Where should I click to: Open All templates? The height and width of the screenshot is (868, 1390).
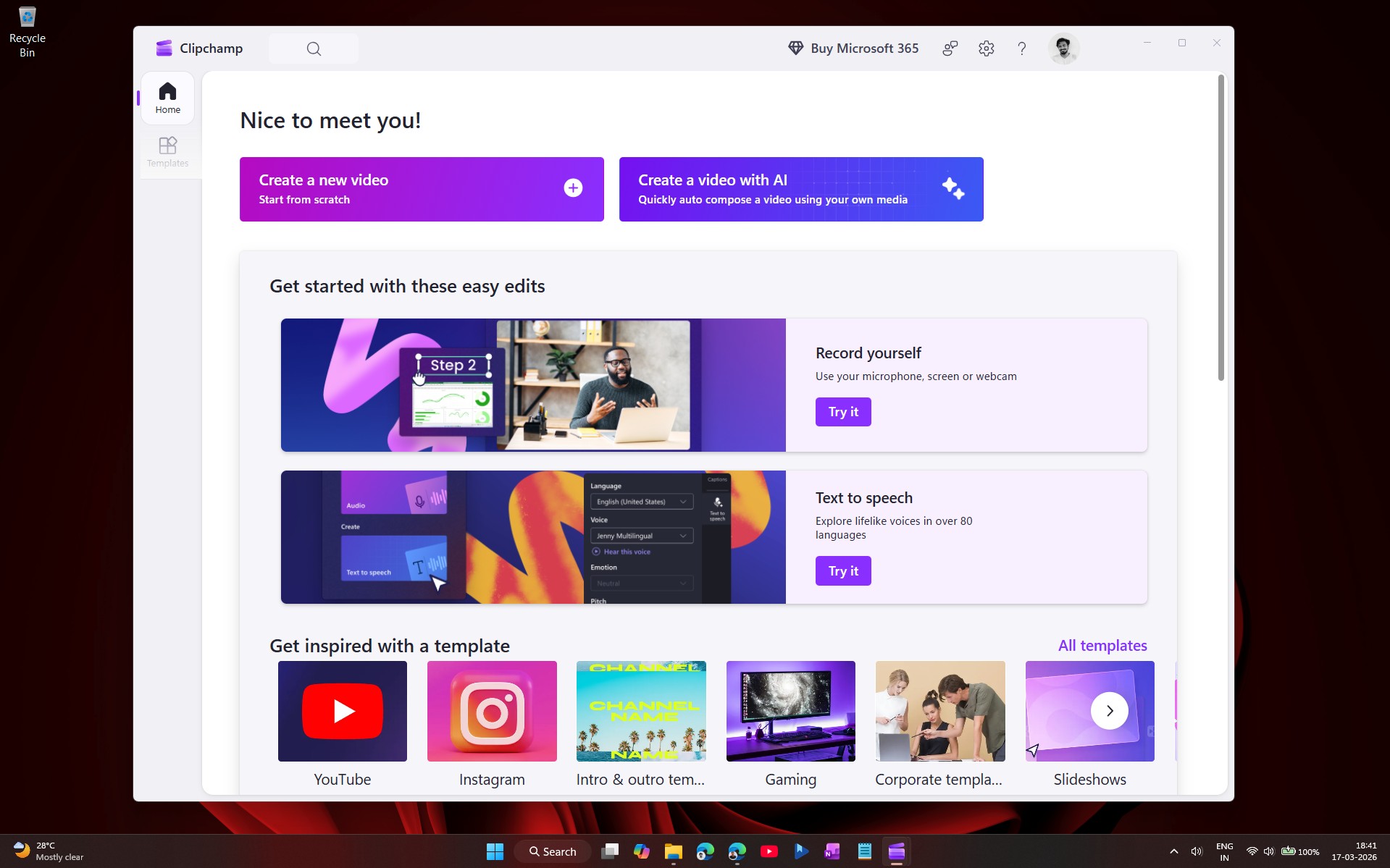pyautogui.click(x=1102, y=645)
